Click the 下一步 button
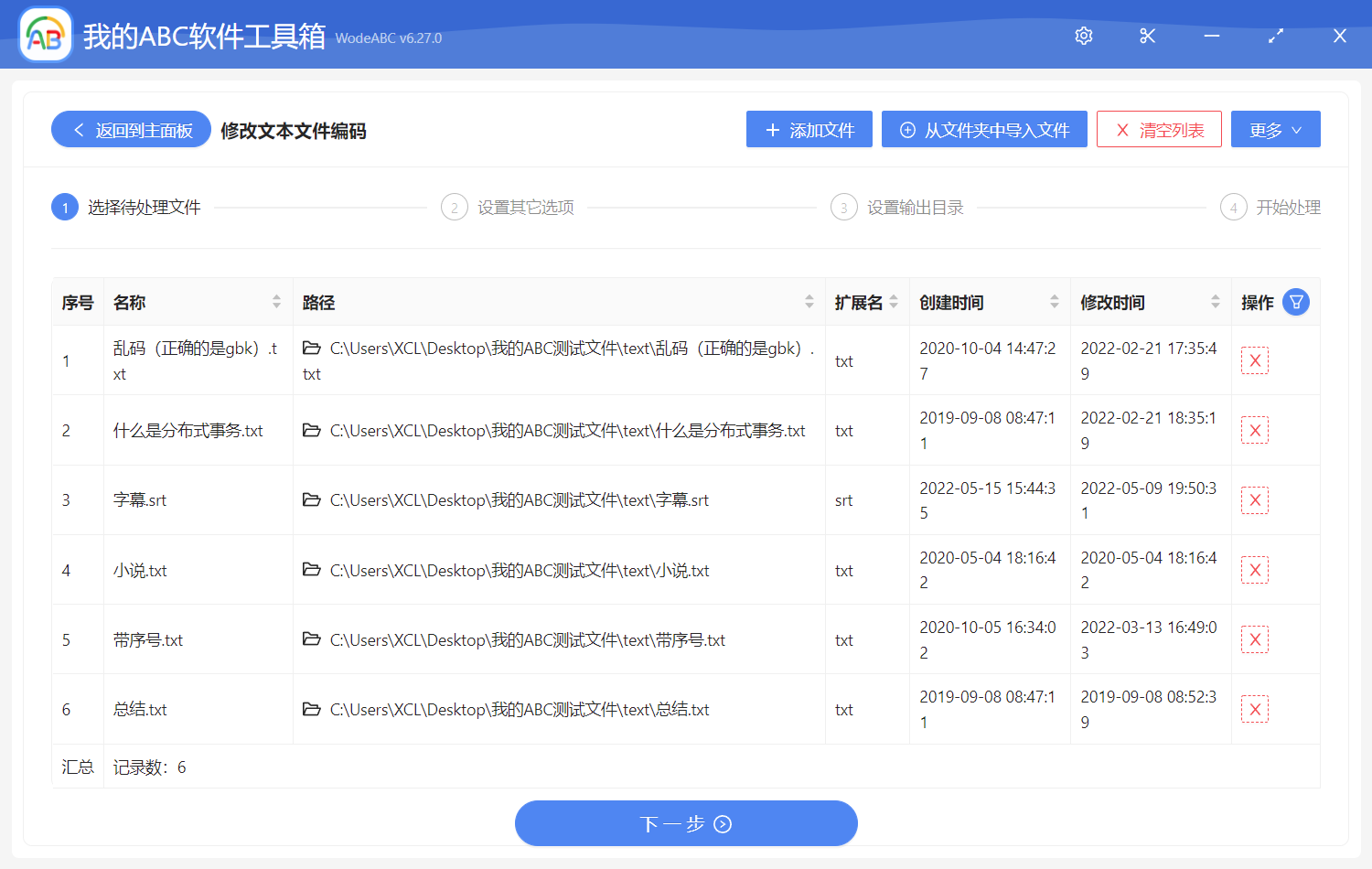 [x=686, y=823]
